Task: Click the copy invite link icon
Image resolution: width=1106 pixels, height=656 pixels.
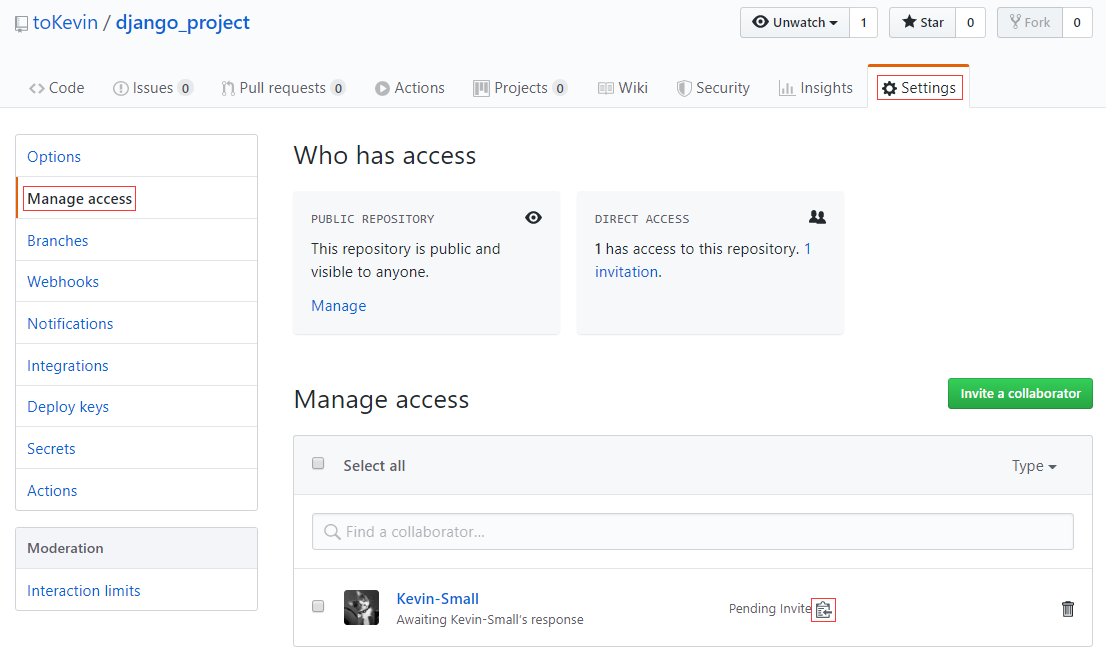Action: [x=823, y=609]
